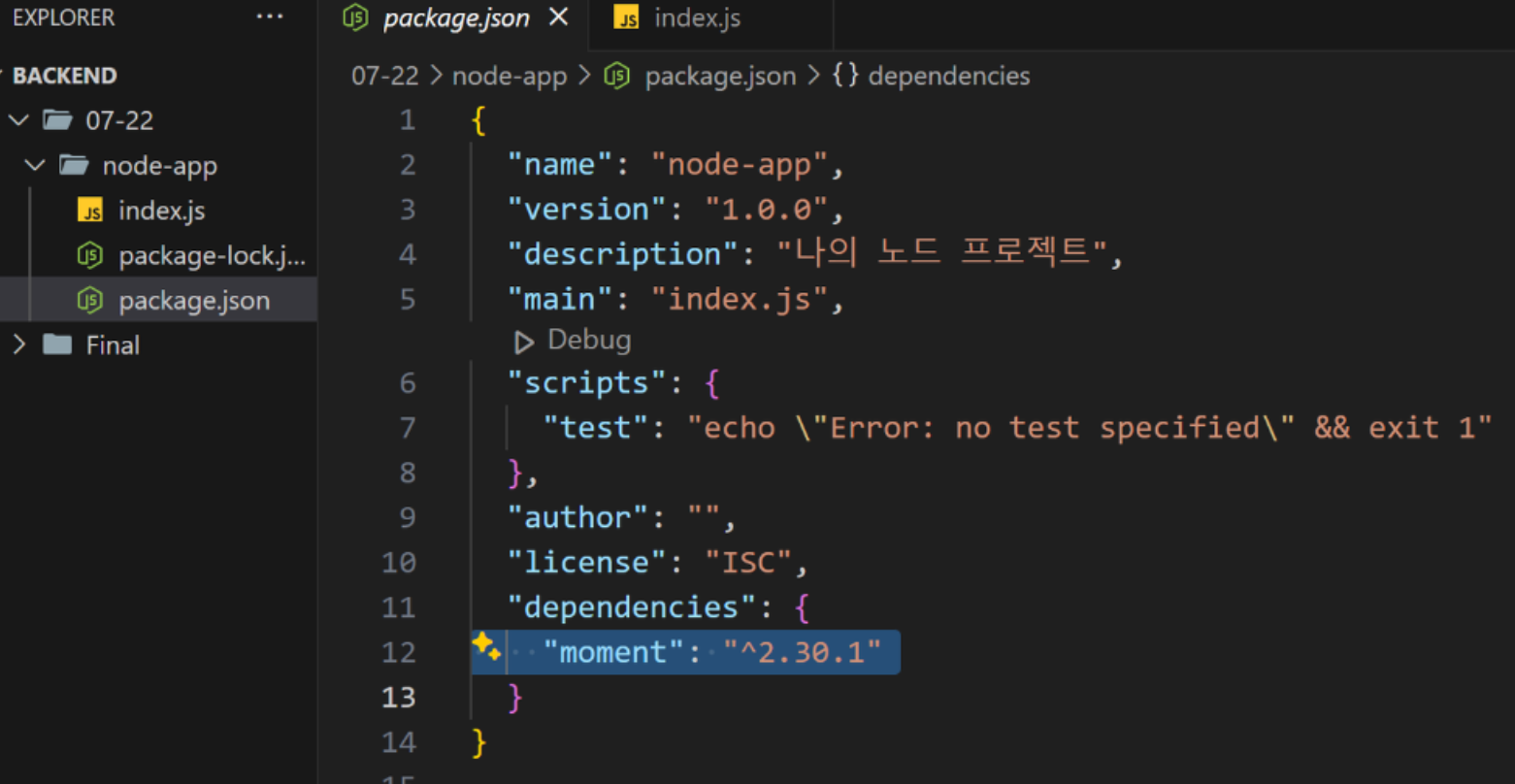Click the braces icon before dependencies breadcrumb
1515x784 pixels.
click(x=844, y=76)
